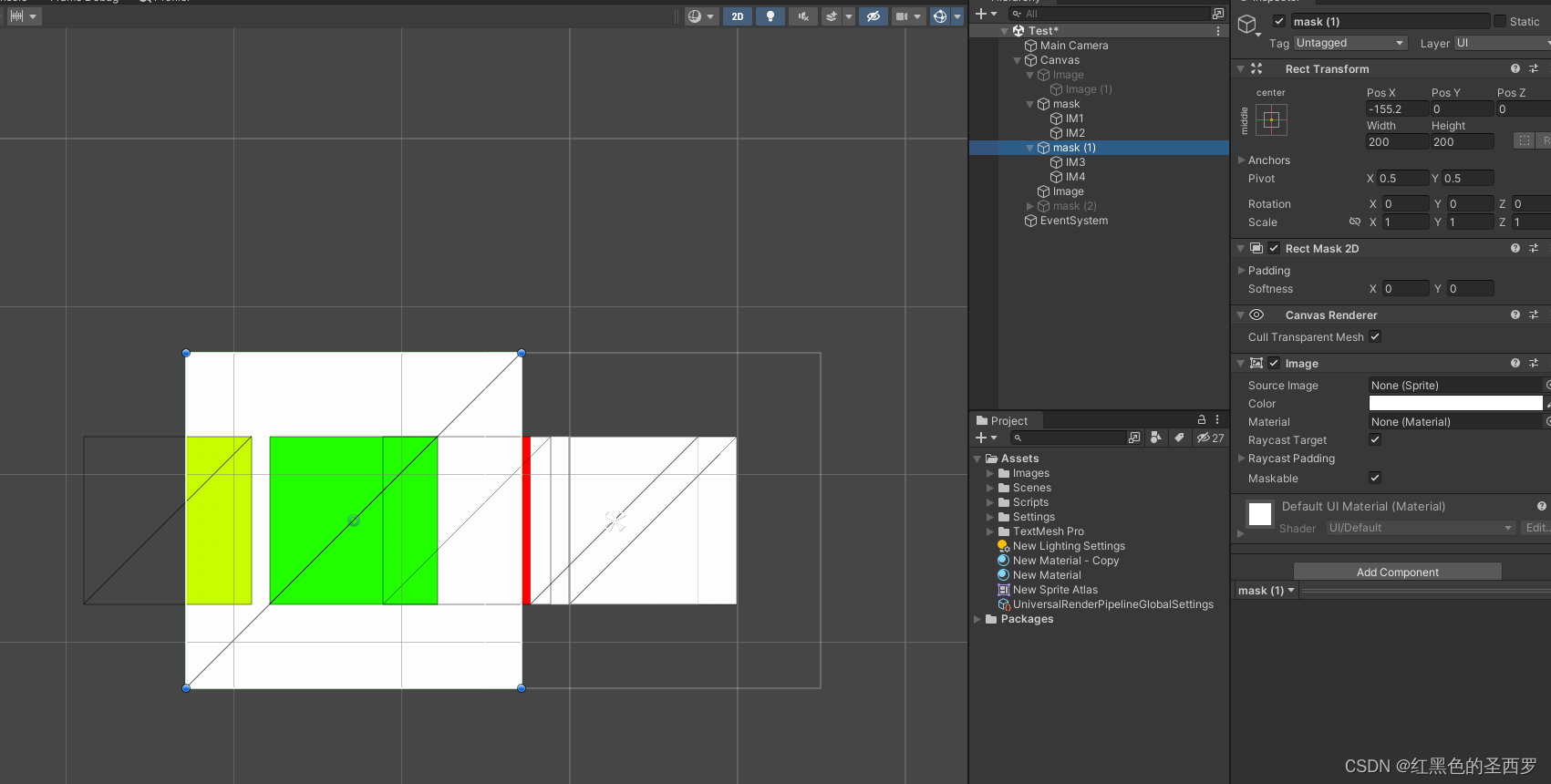Image resolution: width=1551 pixels, height=784 pixels.
Task: Select IM4 object in Hierarchy
Action: (x=1074, y=177)
